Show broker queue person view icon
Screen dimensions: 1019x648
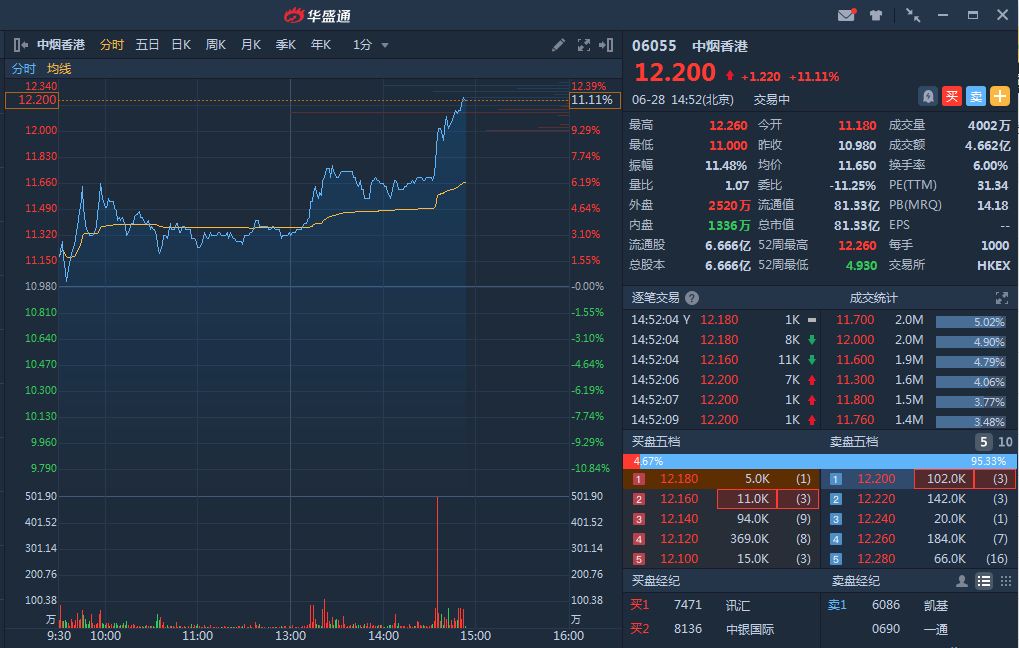point(962,581)
